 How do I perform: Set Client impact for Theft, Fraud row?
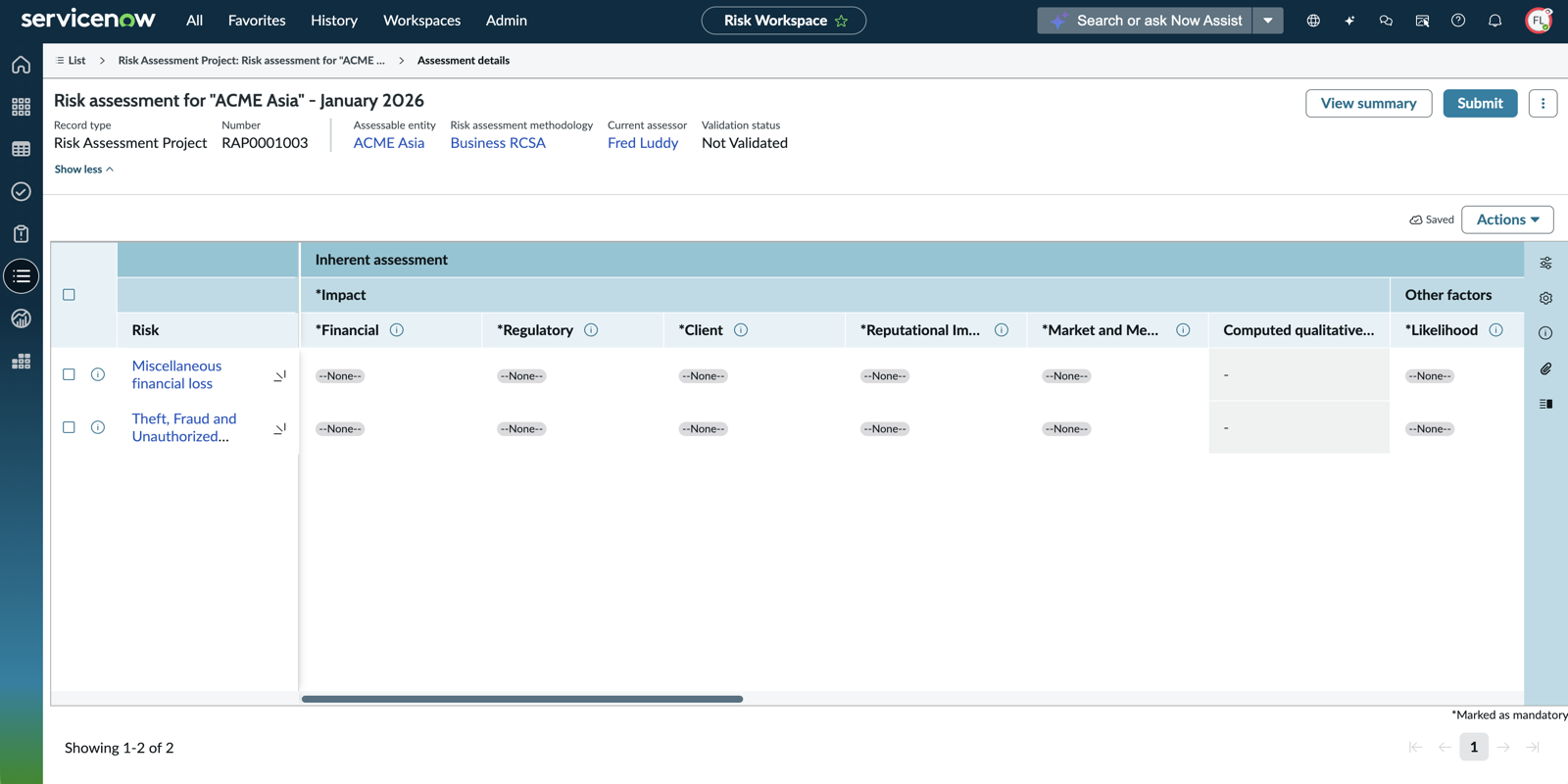703,429
